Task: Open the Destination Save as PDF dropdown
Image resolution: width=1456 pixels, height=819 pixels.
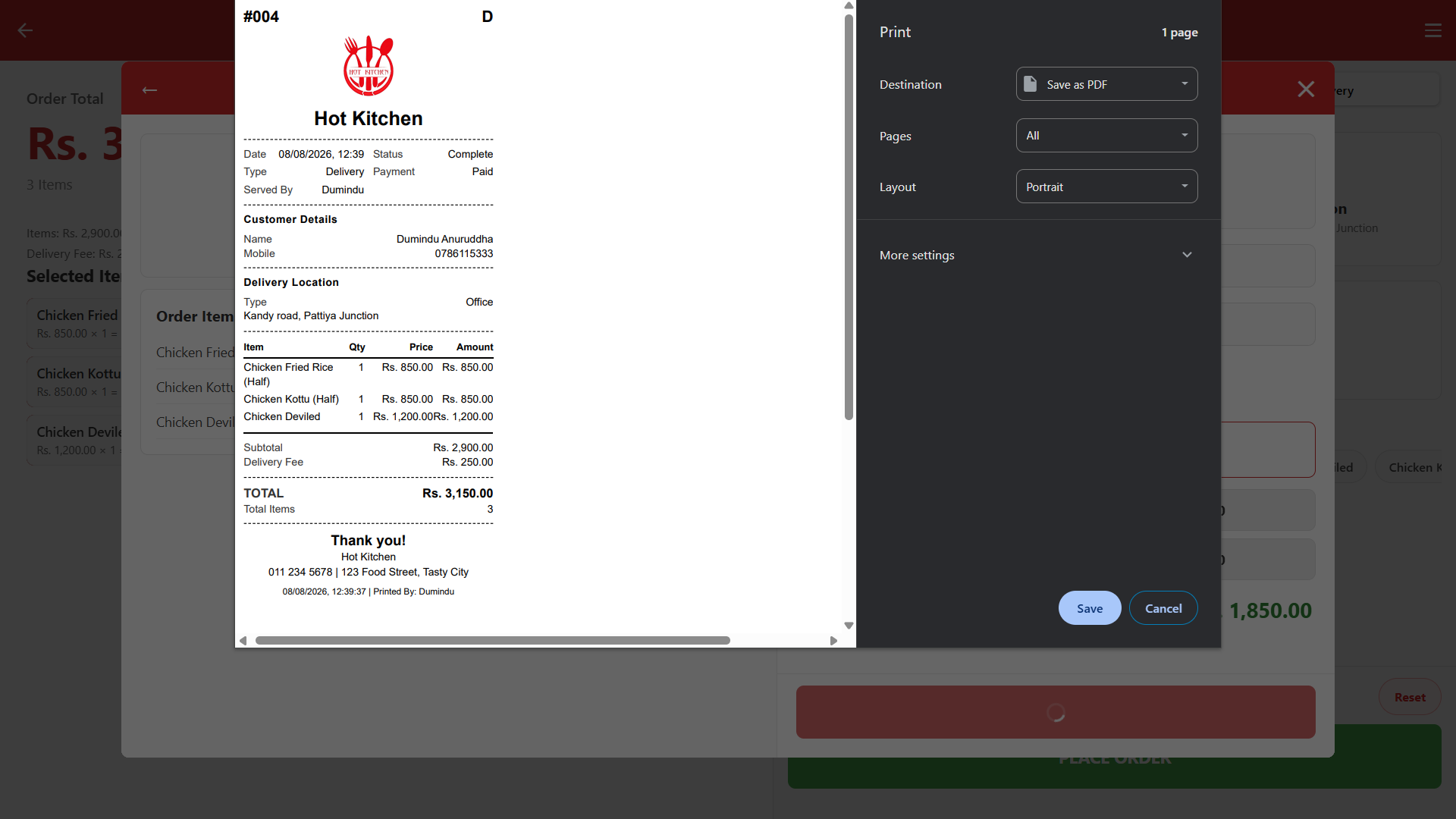Action: (x=1106, y=84)
